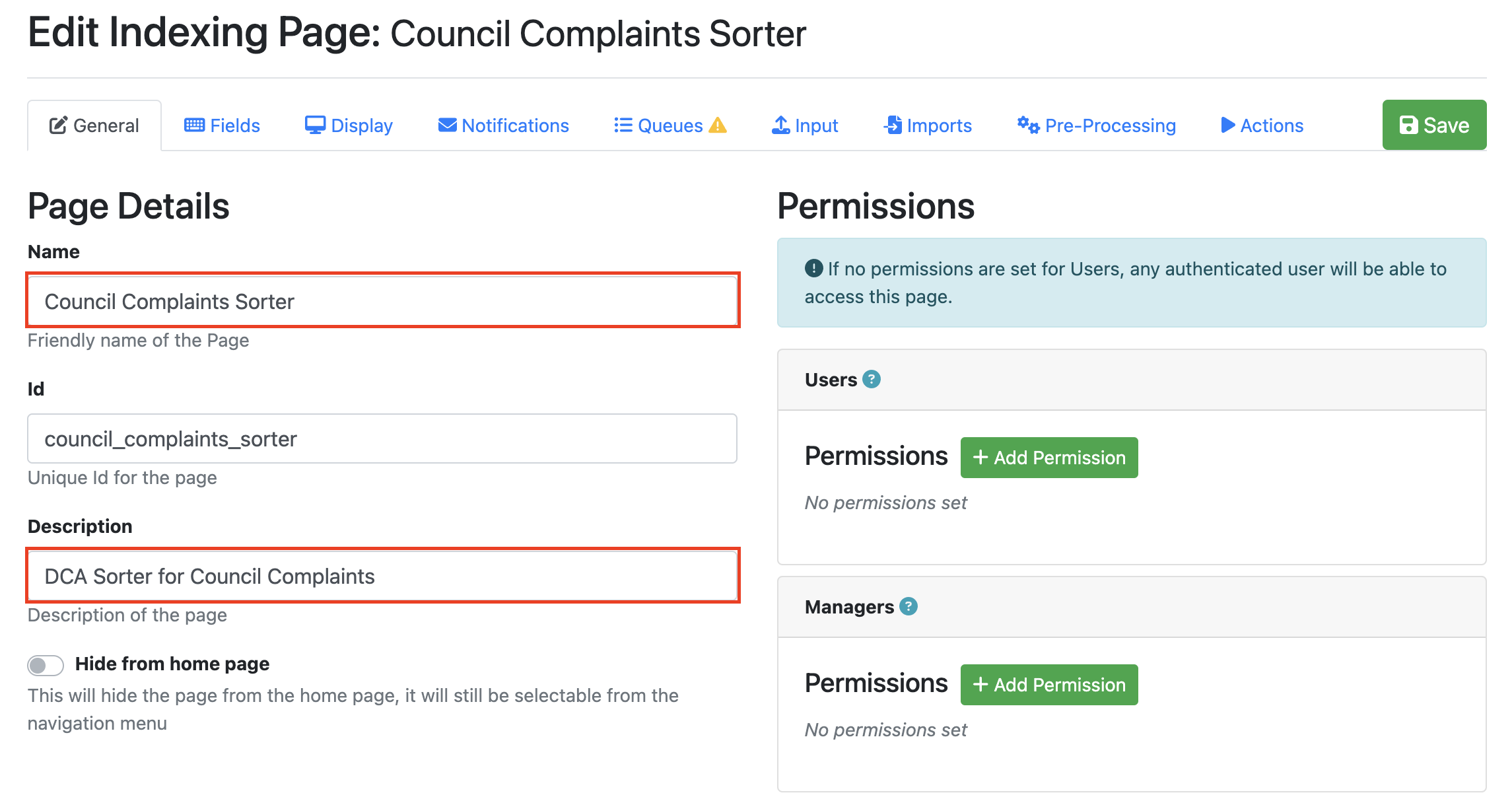Click into the Name text field

(382, 301)
